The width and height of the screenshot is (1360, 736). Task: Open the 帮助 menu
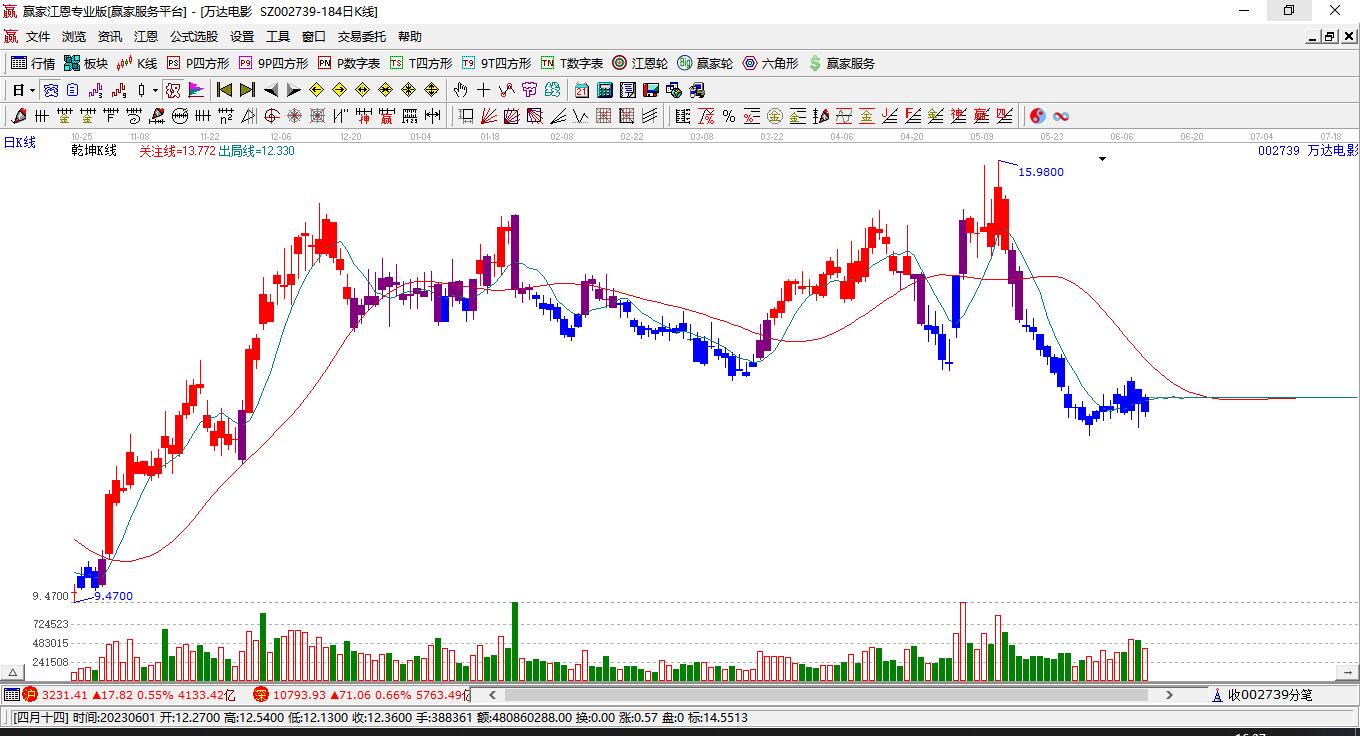click(410, 37)
